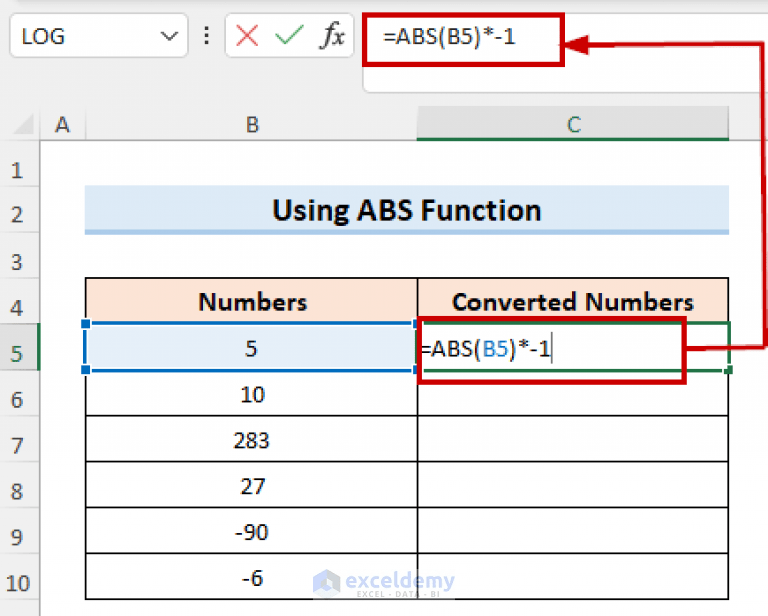Click cell B5 containing 5
Screen dimensions: 768x616
pyautogui.click(x=251, y=348)
